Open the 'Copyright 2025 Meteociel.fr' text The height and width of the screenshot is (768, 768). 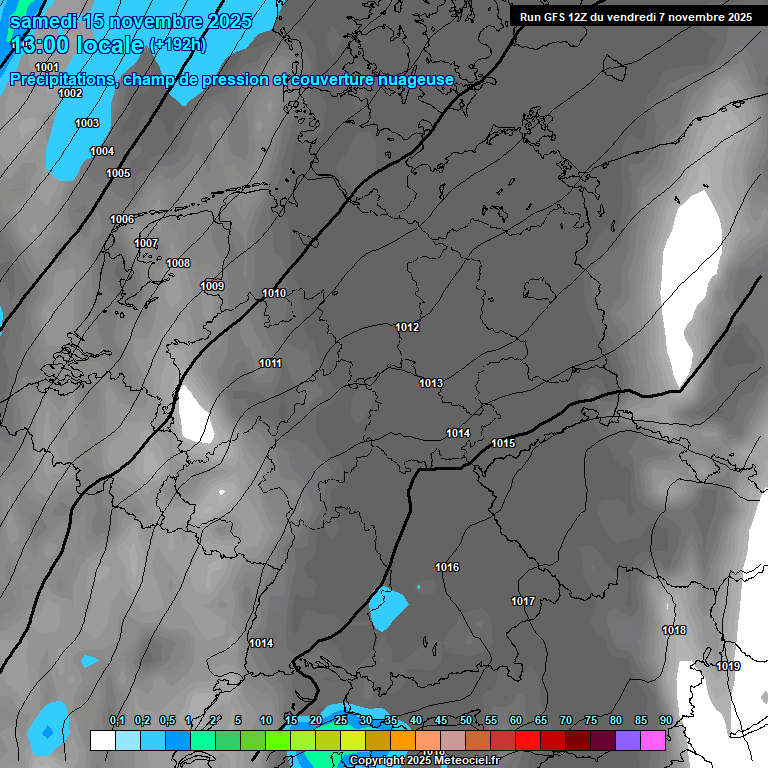click(425, 760)
